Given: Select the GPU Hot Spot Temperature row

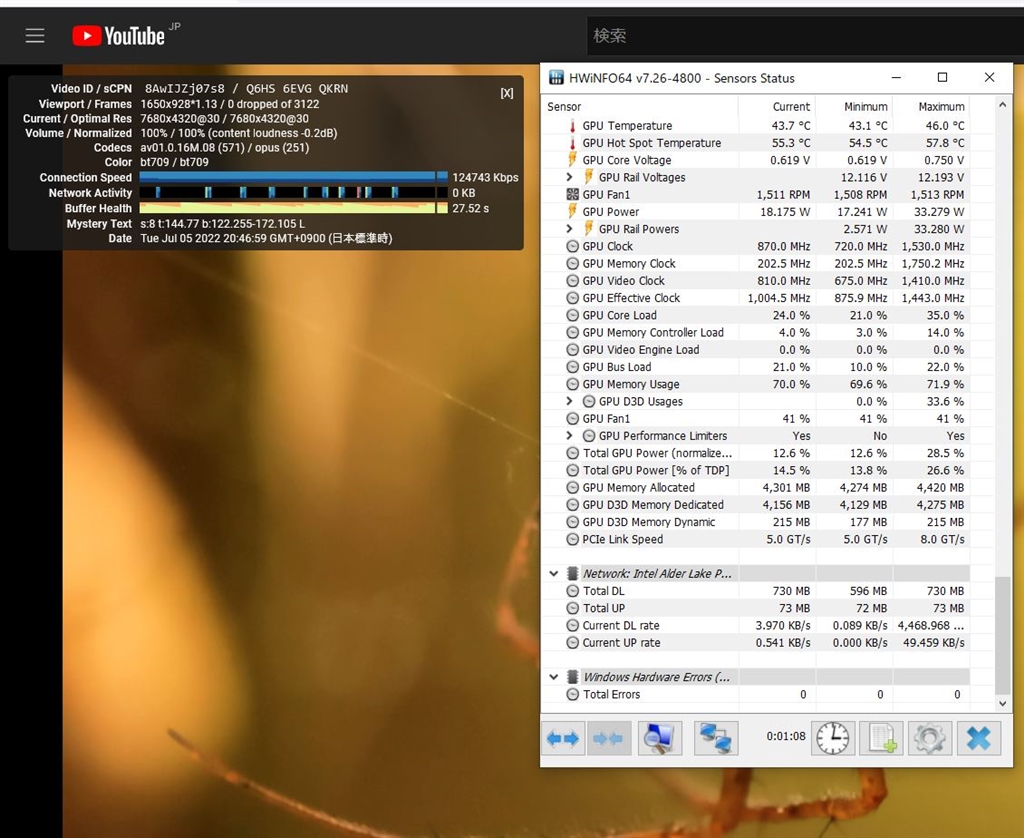Looking at the screenshot, I should (x=756, y=142).
